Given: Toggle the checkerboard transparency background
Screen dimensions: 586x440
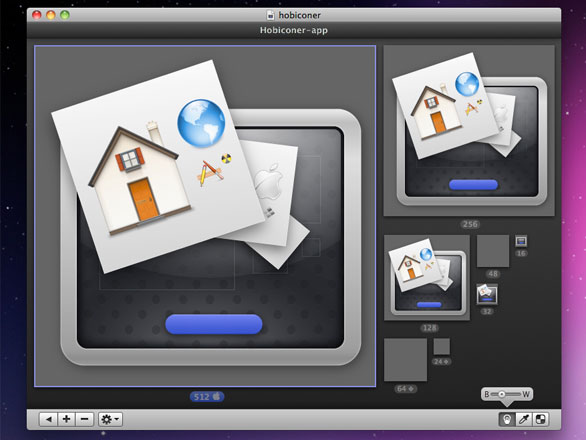Looking at the screenshot, I should 540,419.
